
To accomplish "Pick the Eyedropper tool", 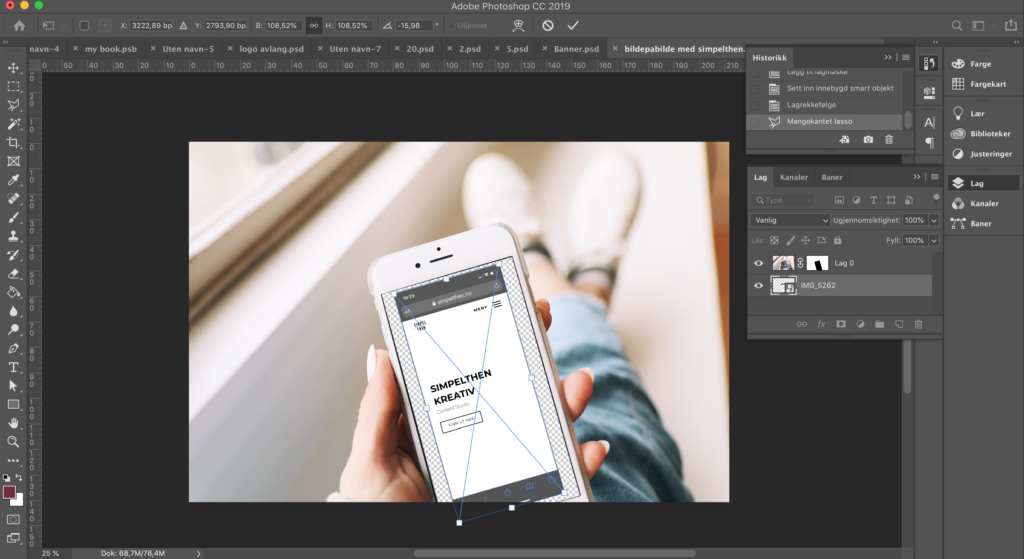I will tap(14, 181).
